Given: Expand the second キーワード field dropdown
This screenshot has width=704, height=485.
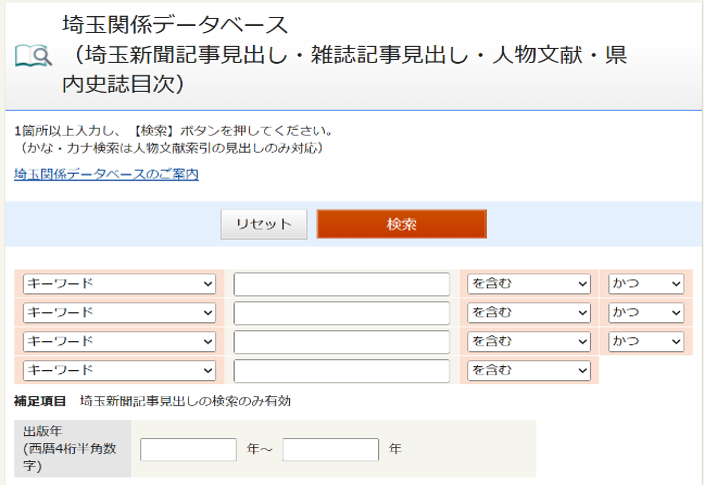Looking at the screenshot, I should point(119,313).
